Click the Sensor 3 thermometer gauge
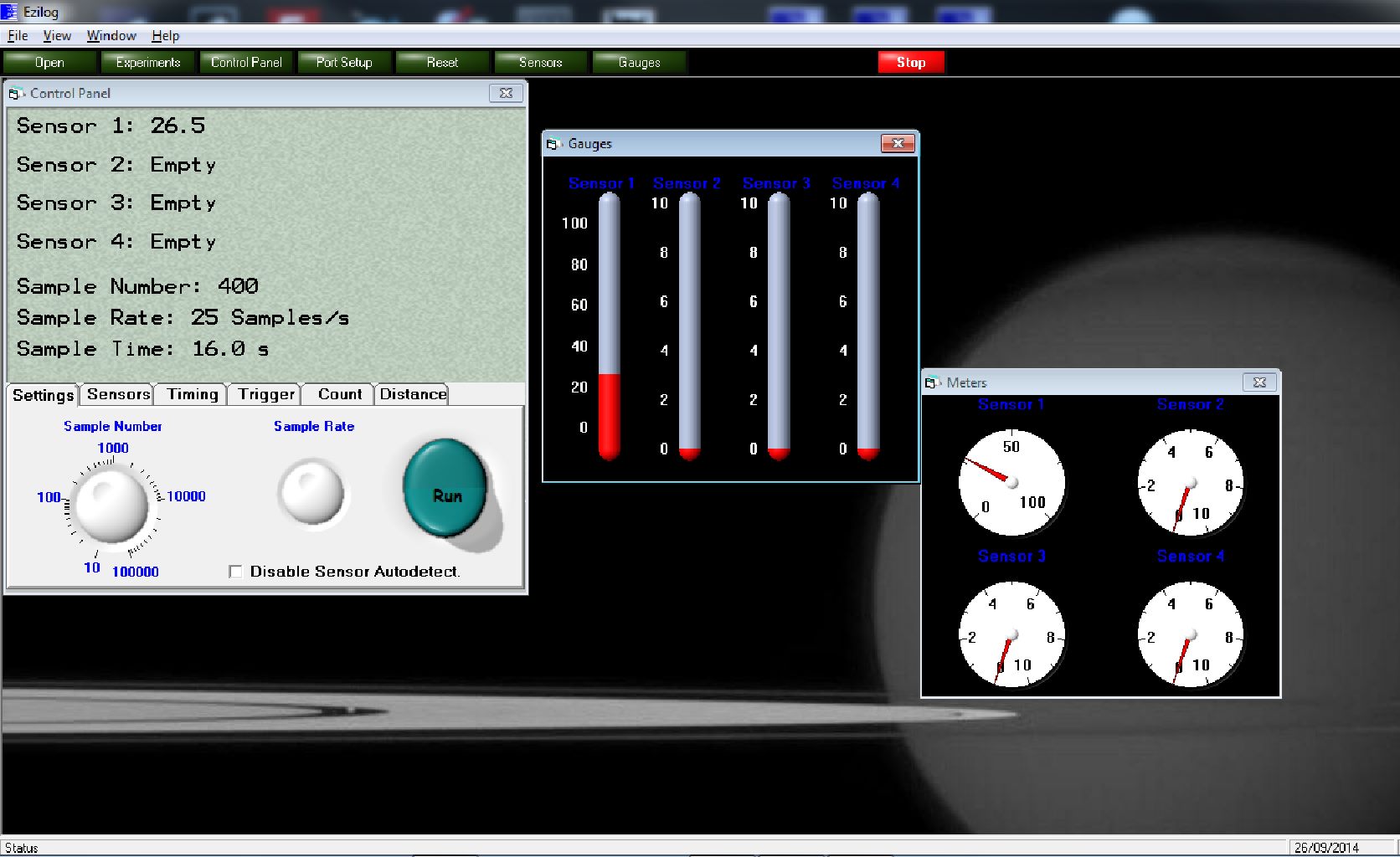 point(779,326)
